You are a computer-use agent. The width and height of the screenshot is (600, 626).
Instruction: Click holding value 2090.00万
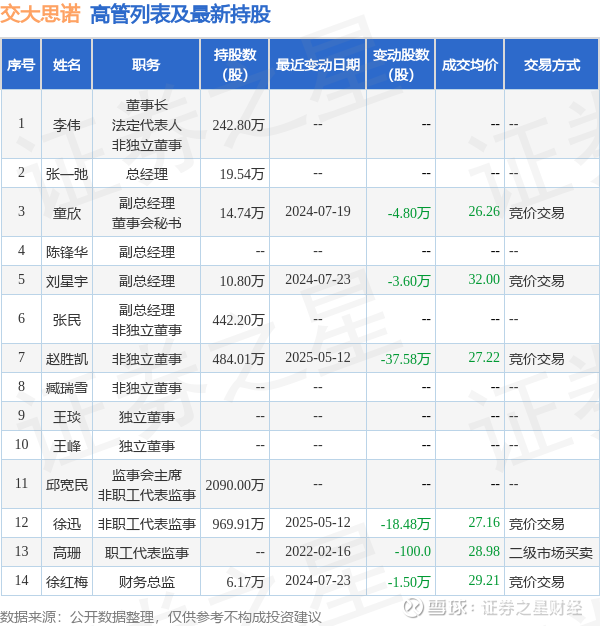235,485
